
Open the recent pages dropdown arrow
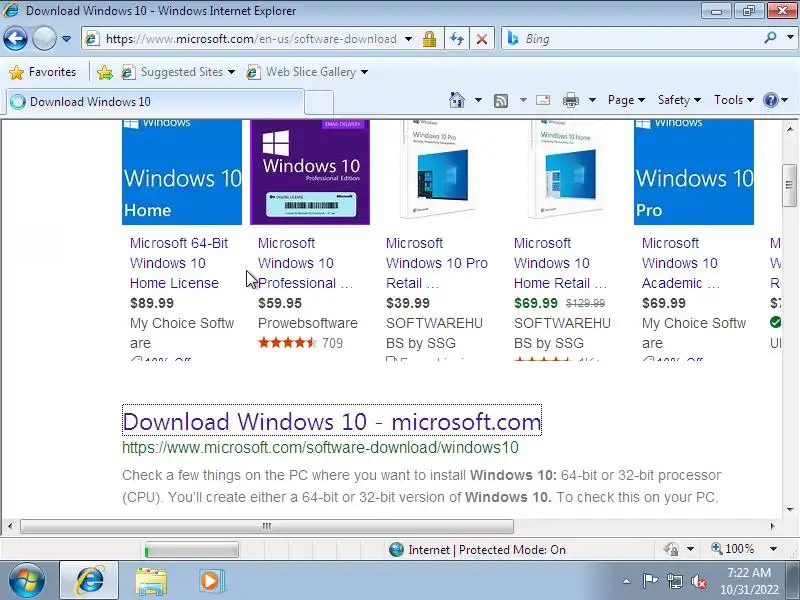tap(66, 39)
